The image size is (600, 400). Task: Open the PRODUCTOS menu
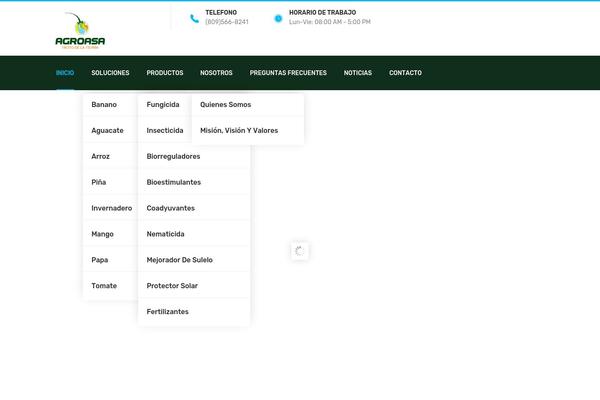click(x=165, y=73)
